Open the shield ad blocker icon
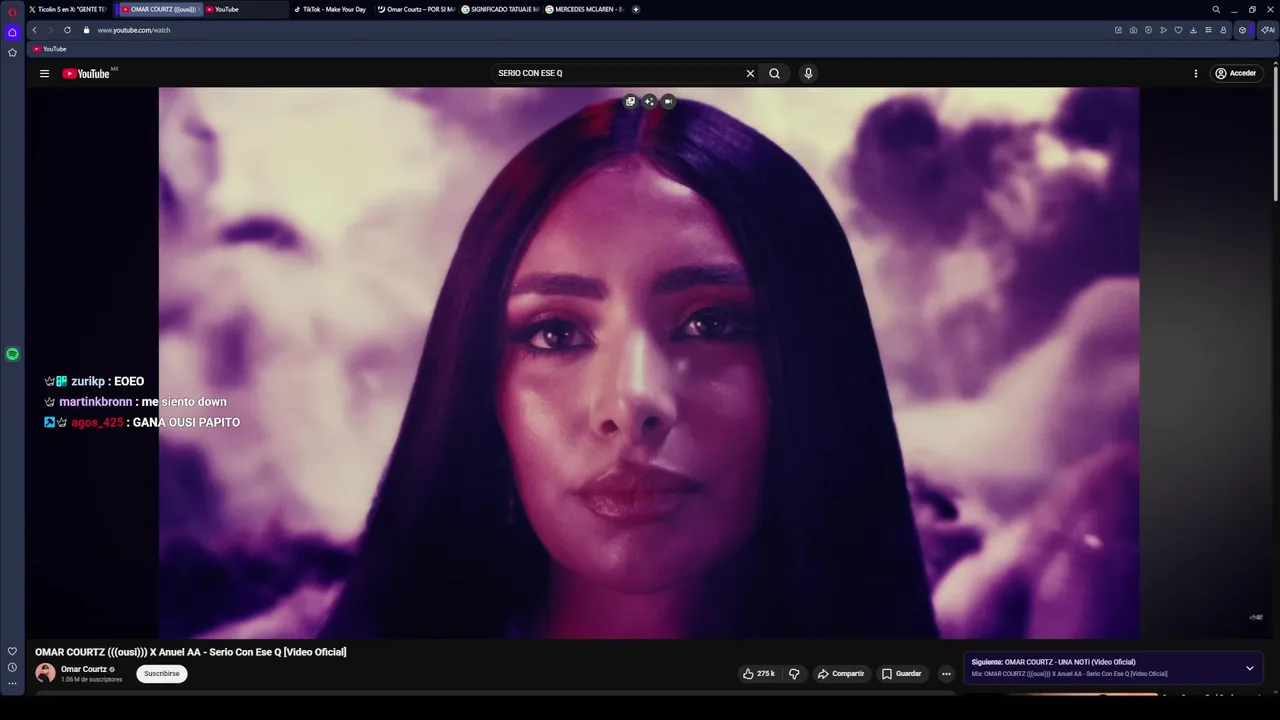Screen dimensions: 1280x720 tap(1148, 30)
